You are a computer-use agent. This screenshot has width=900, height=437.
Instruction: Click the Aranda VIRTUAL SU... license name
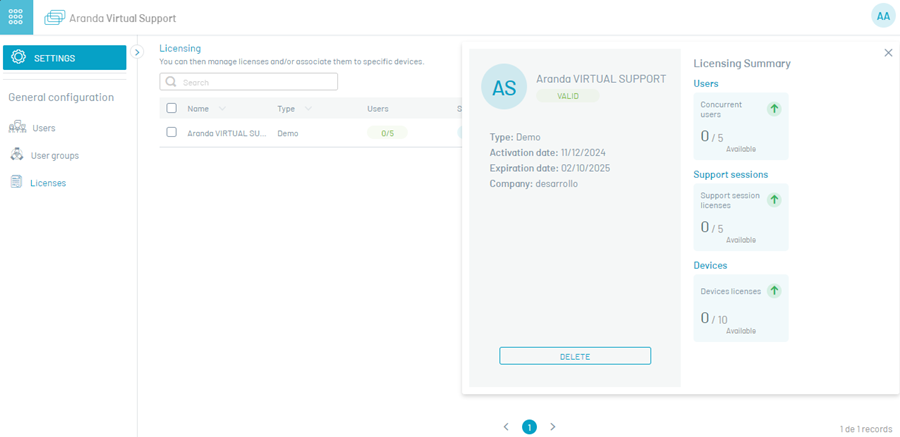pyautogui.click(x=227, y=133)
